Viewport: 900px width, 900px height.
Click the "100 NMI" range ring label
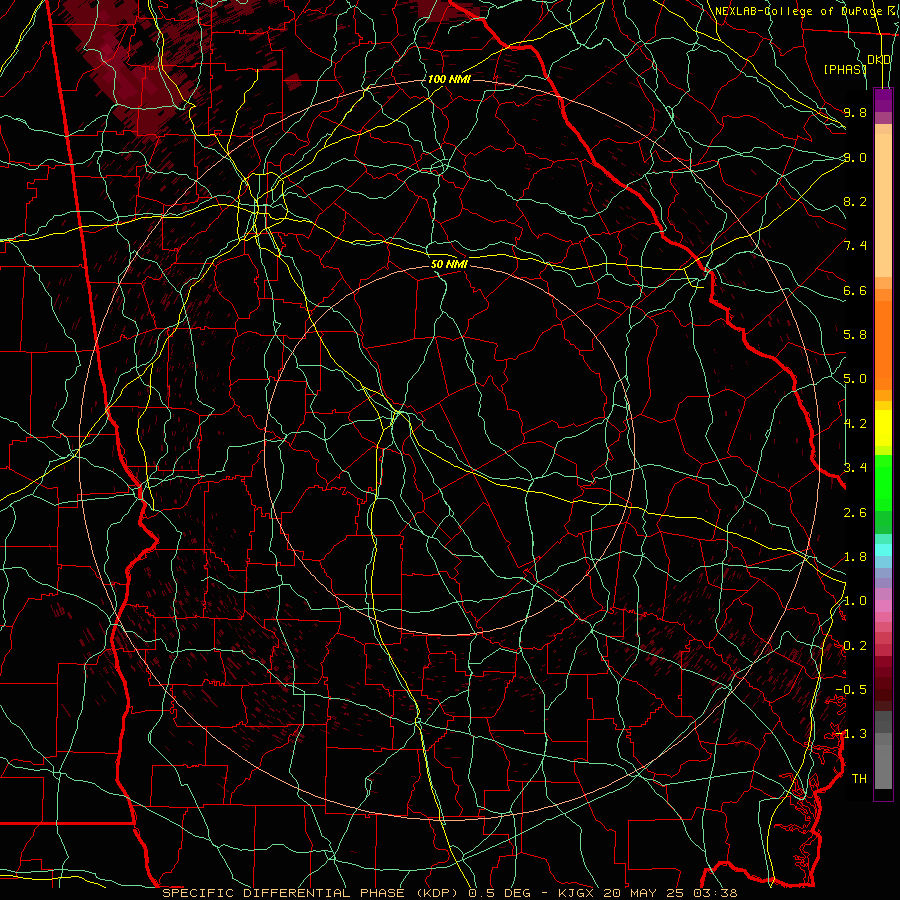click(449, 79)
